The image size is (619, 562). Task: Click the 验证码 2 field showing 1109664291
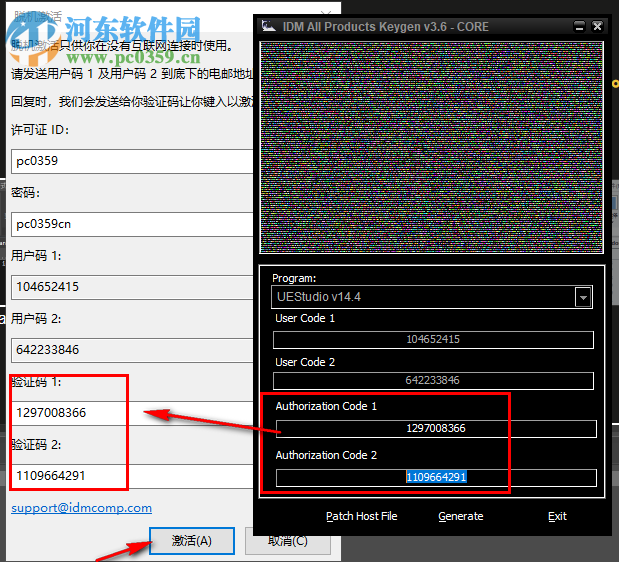tap(132, 476)
